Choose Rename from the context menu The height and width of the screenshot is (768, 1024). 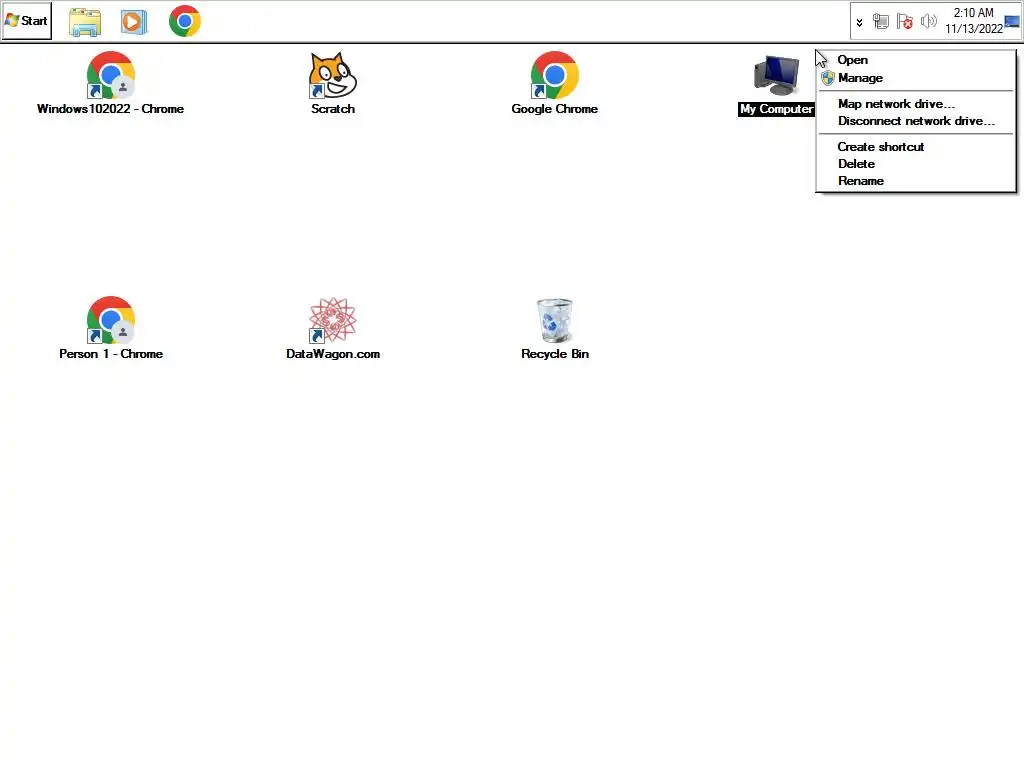pyautogui.click(x=916, y=181)
